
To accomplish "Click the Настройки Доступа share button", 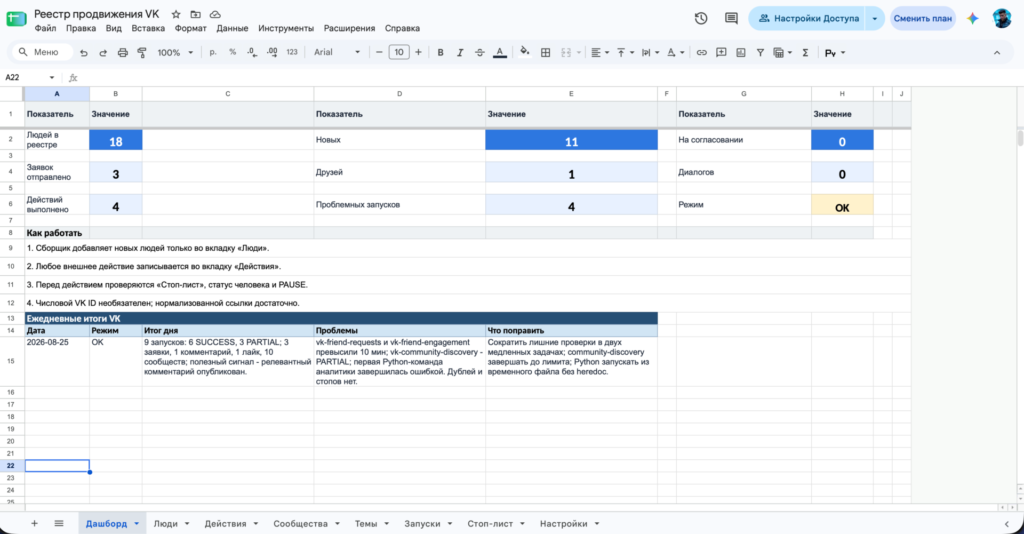I will click(807, 18).
